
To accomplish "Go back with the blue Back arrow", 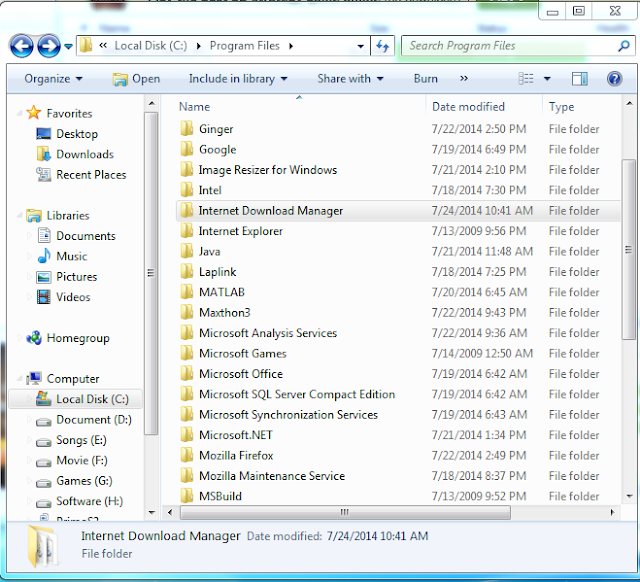I will (x=21, y=46).
